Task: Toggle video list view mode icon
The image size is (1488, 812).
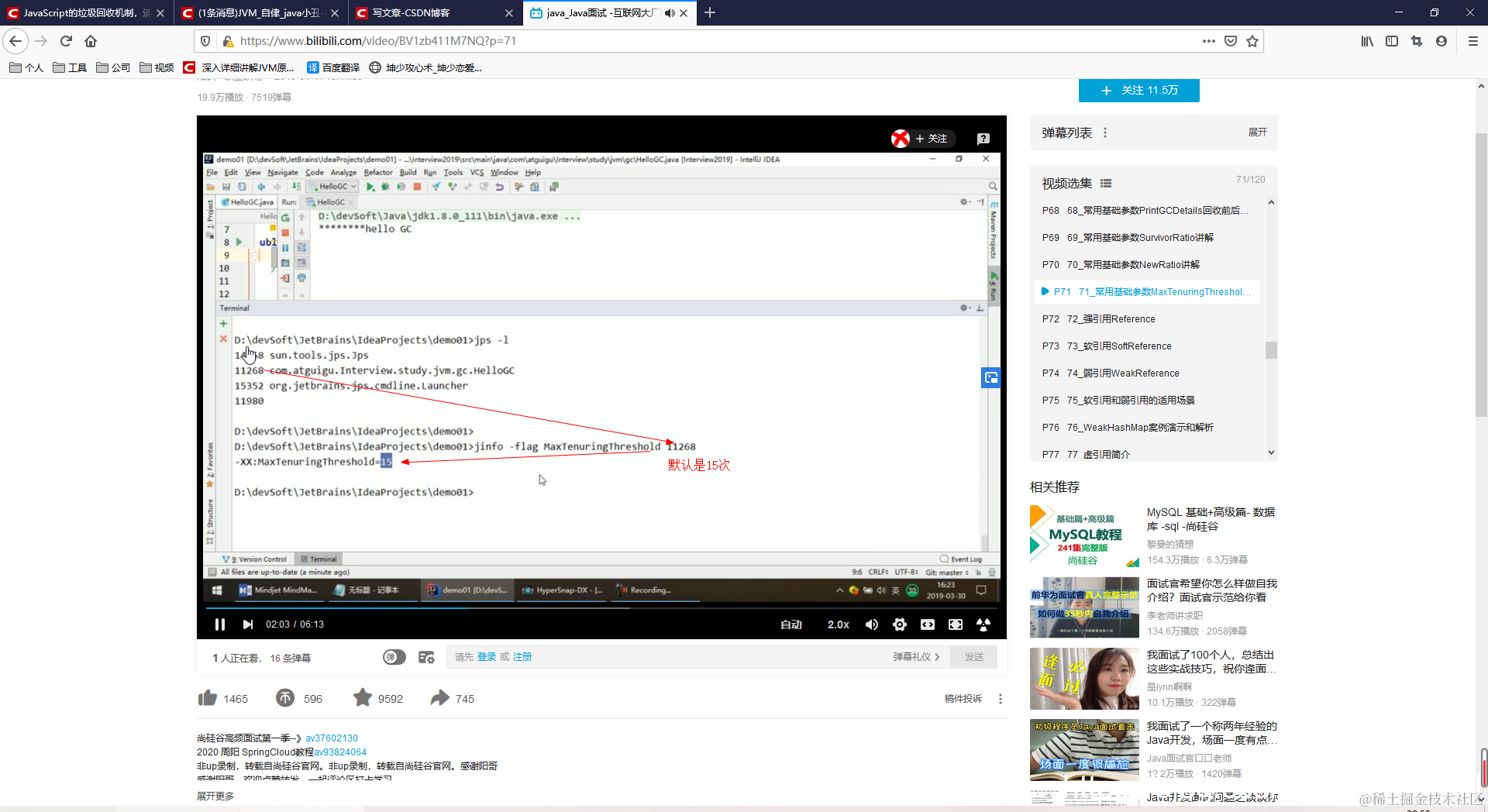Action: point(1106,184)
